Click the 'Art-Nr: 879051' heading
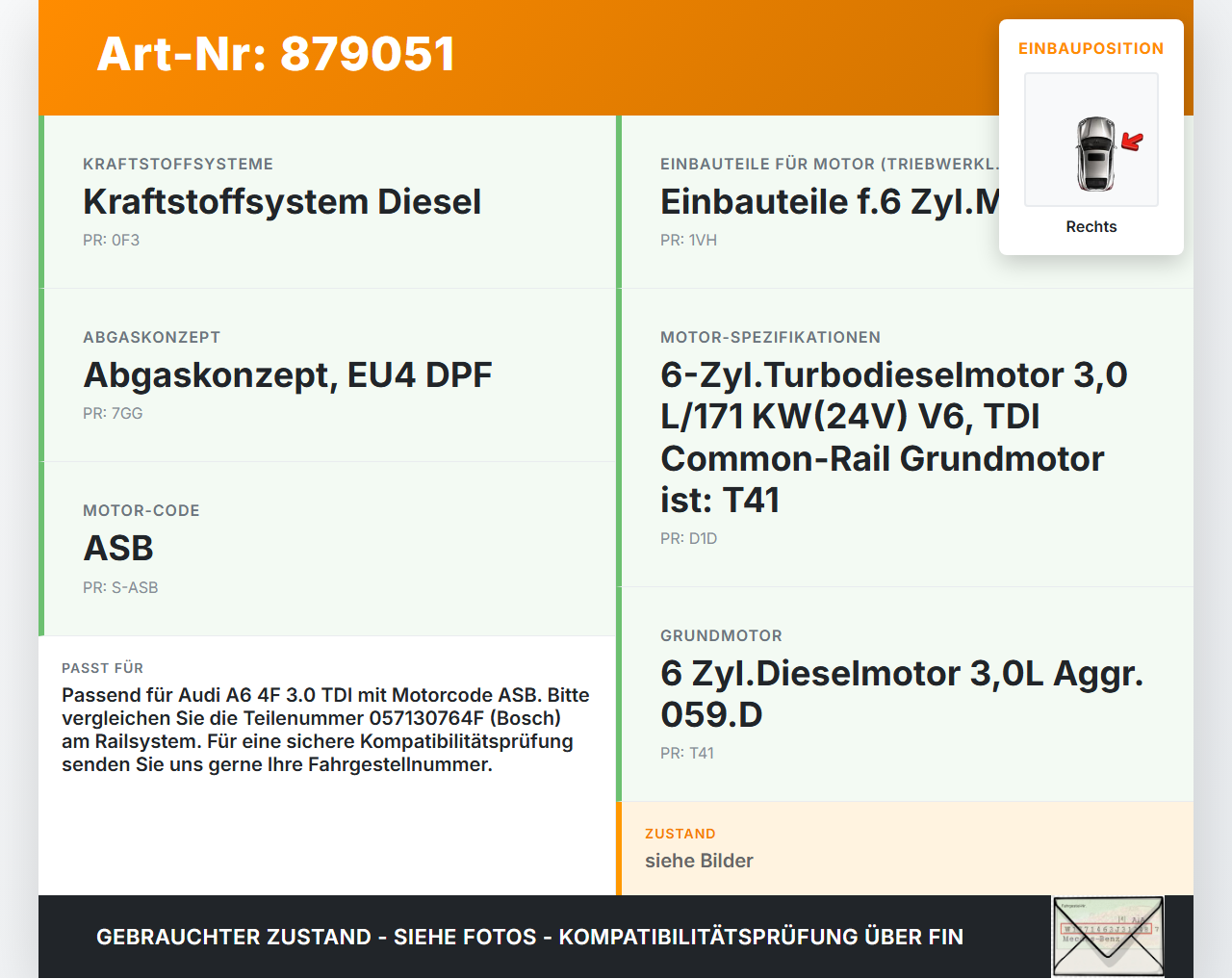 (x=276, y=54)
